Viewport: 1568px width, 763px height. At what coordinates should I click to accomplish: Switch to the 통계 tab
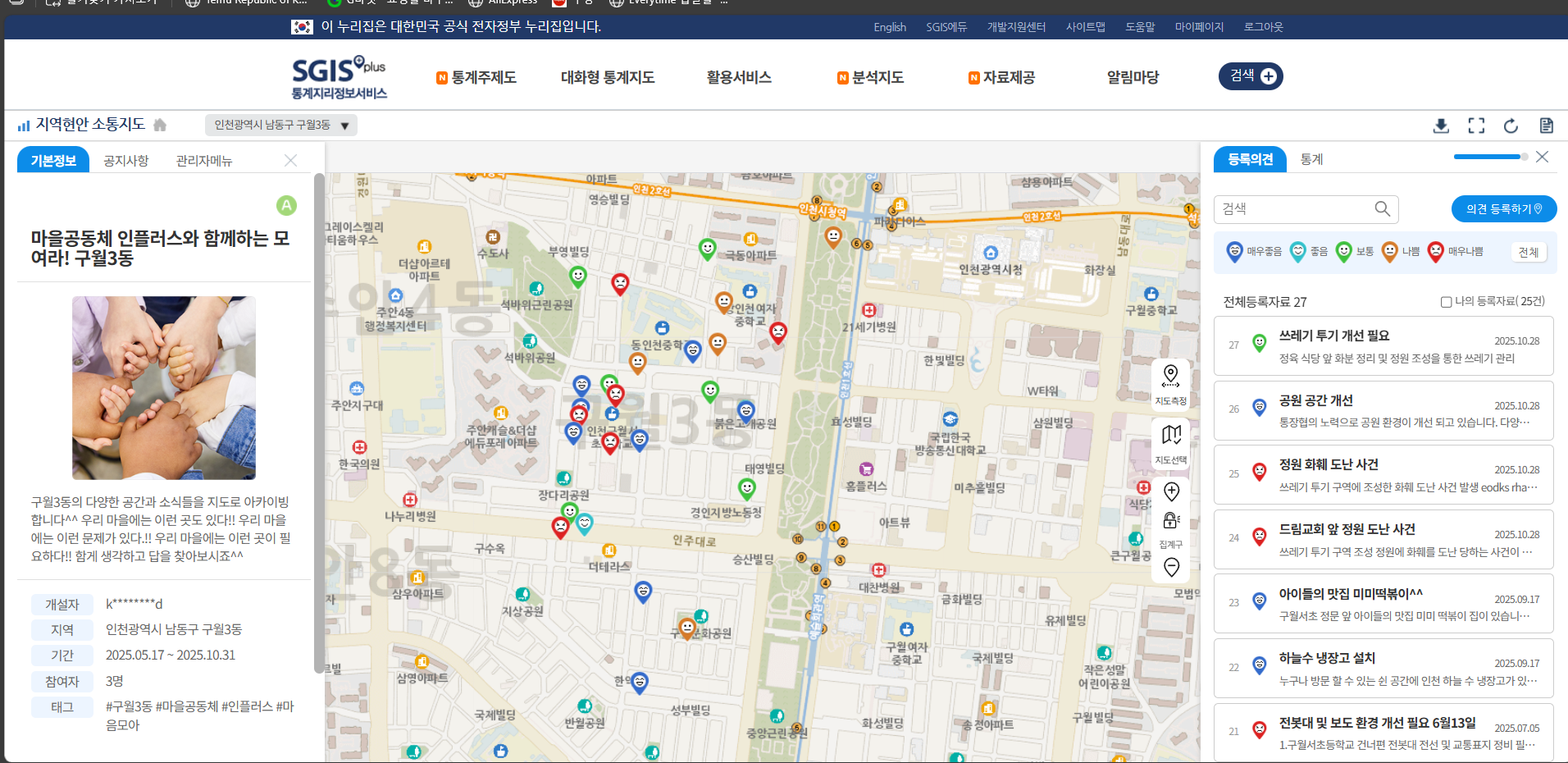[x=1311, y=159]
